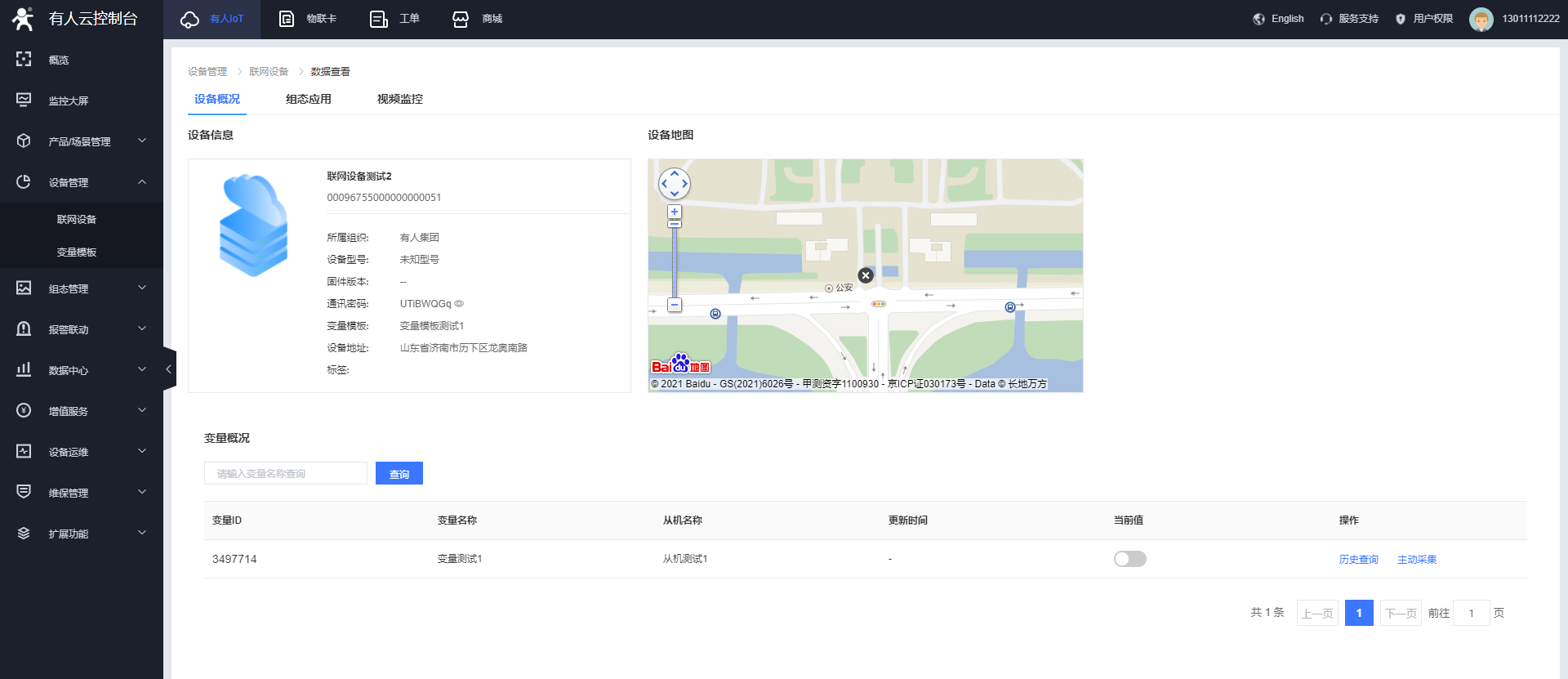The height and width of the screenshot is (679, 1568).
Task: Collapse the left sidebar with arrow handle
Action: tap(169, 369)
